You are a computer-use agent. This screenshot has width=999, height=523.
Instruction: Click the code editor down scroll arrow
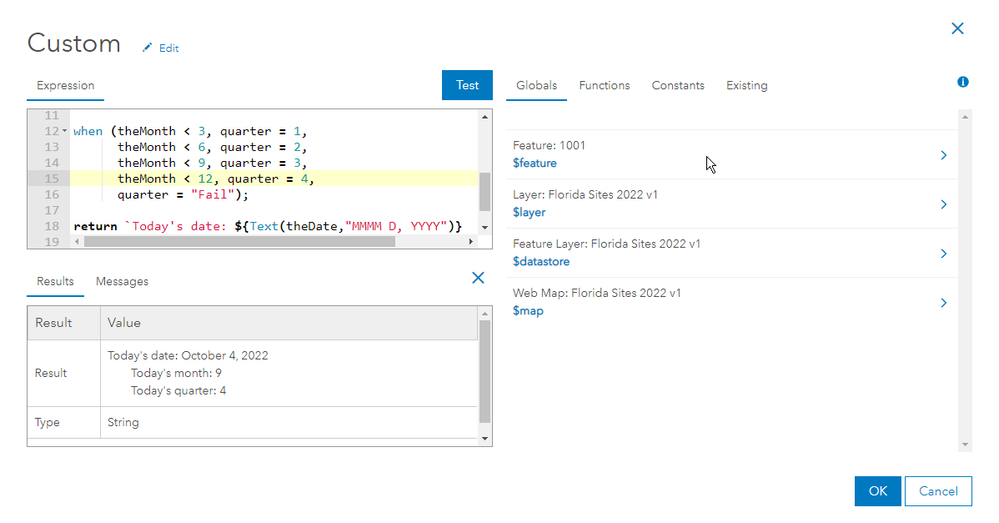pos(485,227)
